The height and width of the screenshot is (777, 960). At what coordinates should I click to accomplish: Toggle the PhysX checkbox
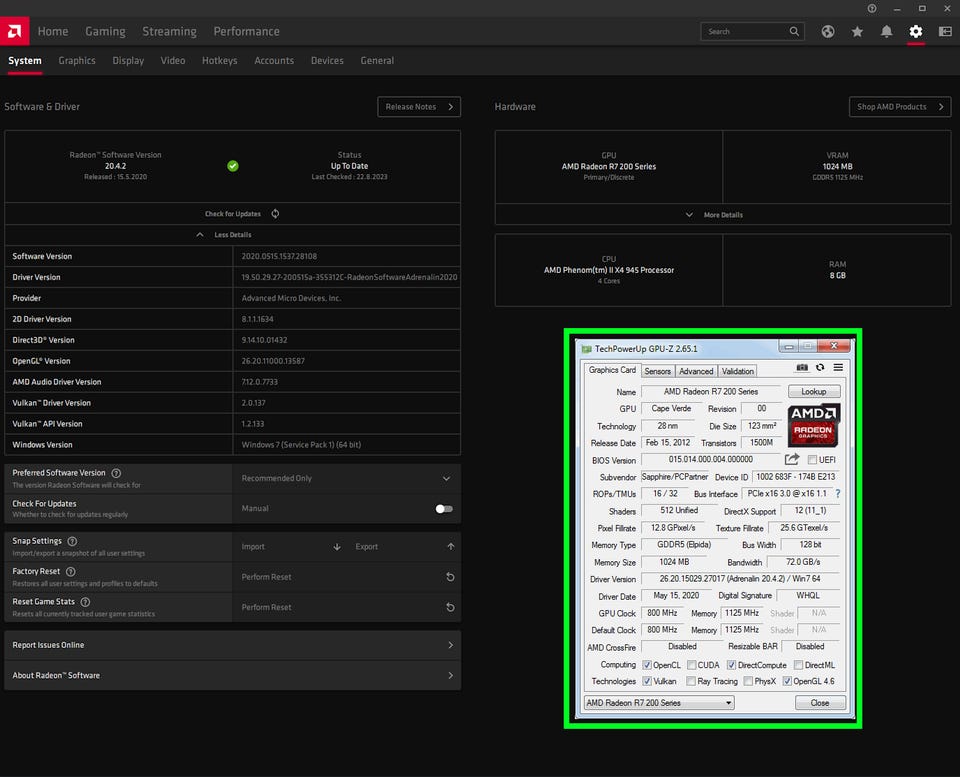748,681
